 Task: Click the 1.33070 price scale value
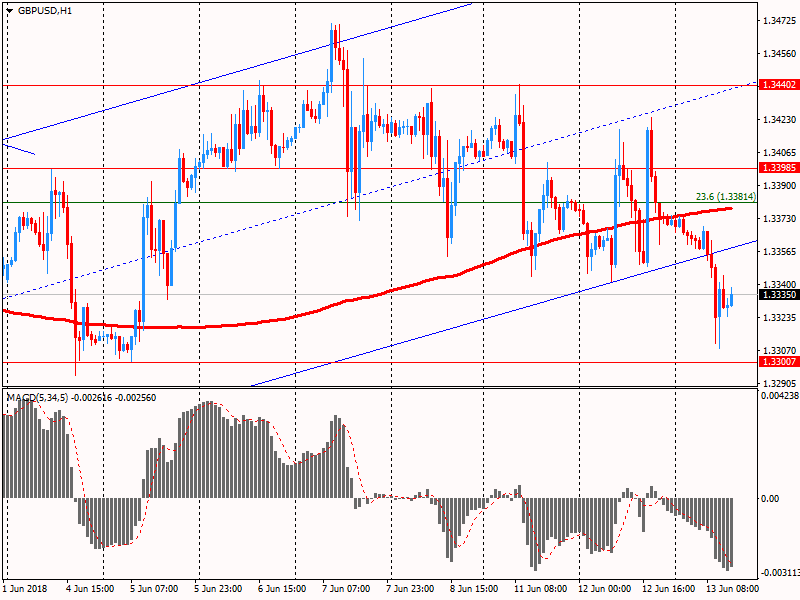coord(780,351)
